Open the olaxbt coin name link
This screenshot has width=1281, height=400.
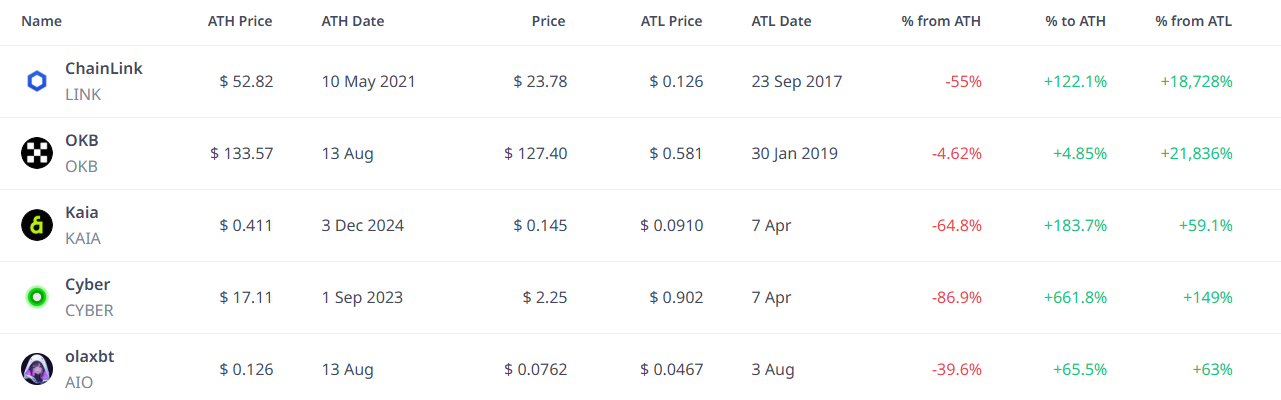coord(90,357)
